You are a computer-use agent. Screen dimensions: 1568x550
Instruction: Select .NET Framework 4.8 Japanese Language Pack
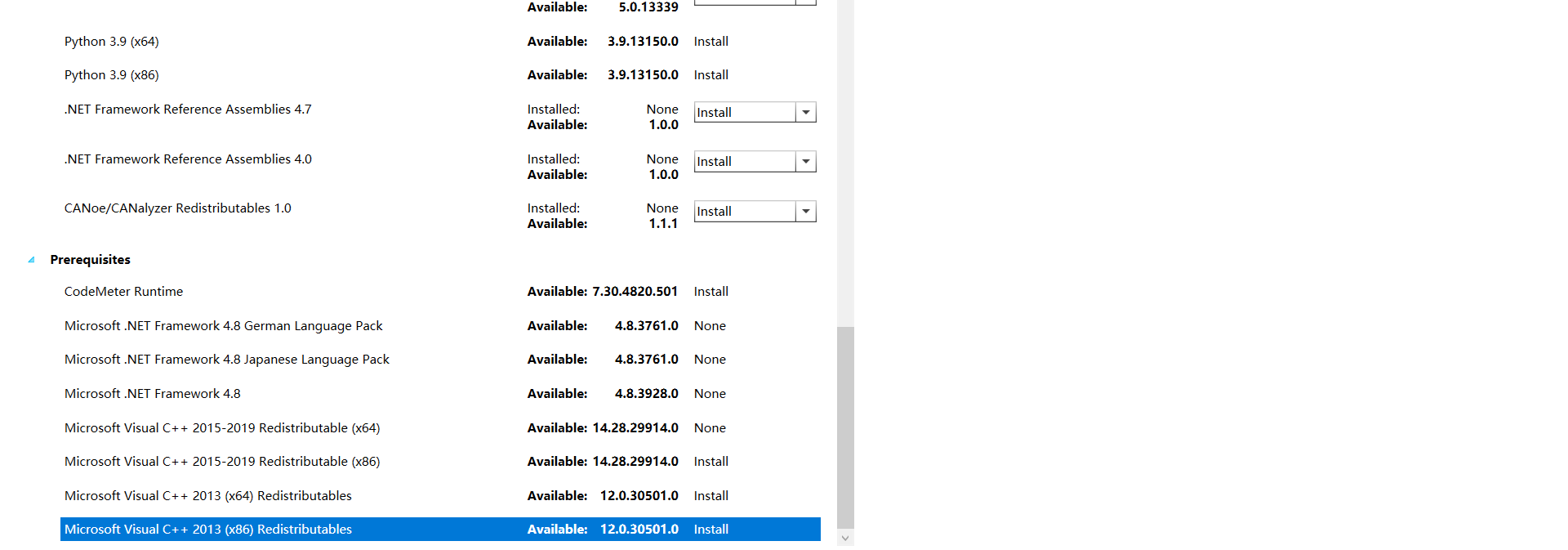[x=227, y=360]
